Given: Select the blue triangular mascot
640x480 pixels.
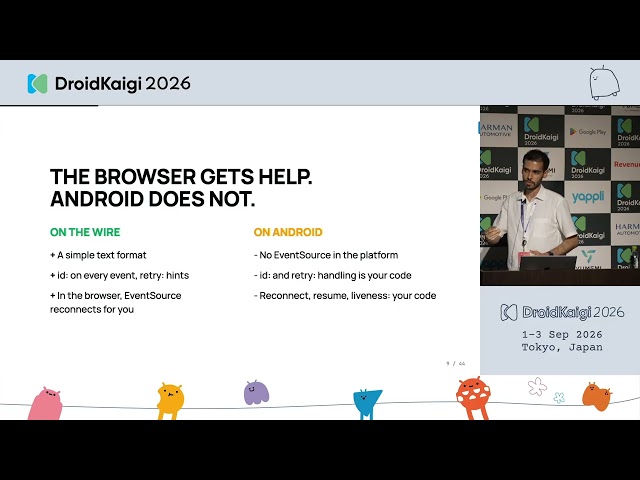Looking at the screenshot, I should pos(367,404).
